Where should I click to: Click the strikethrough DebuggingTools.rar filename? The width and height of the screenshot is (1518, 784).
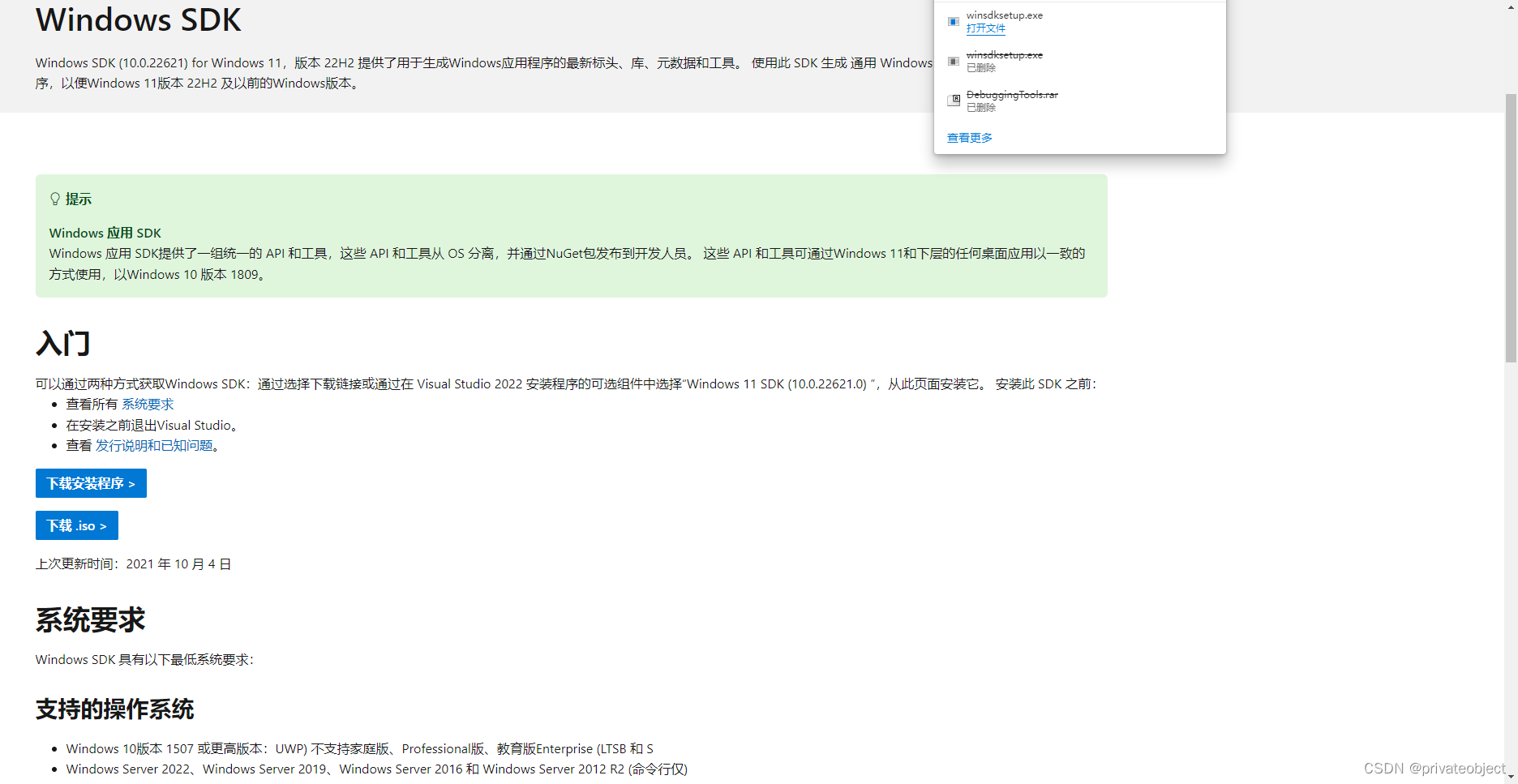[1012, 95]
